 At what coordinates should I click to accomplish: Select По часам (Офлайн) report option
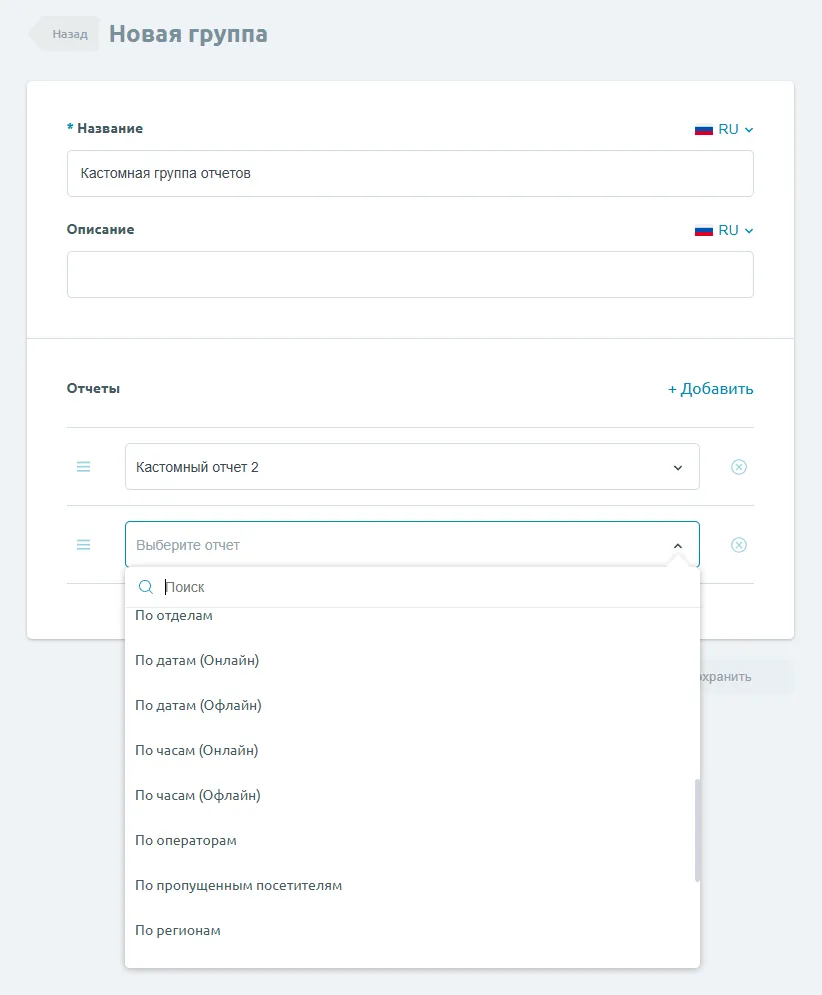[198, 795]
